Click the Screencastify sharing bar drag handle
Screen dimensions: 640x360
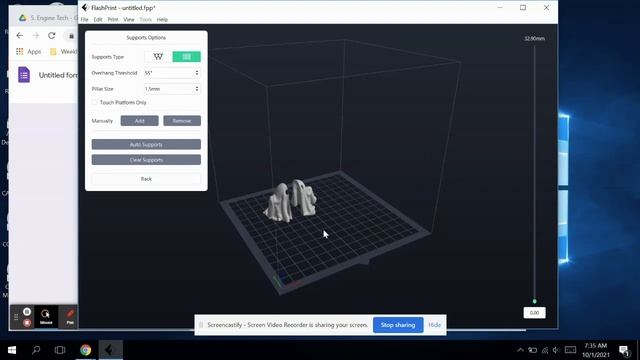tap(201, 325)
